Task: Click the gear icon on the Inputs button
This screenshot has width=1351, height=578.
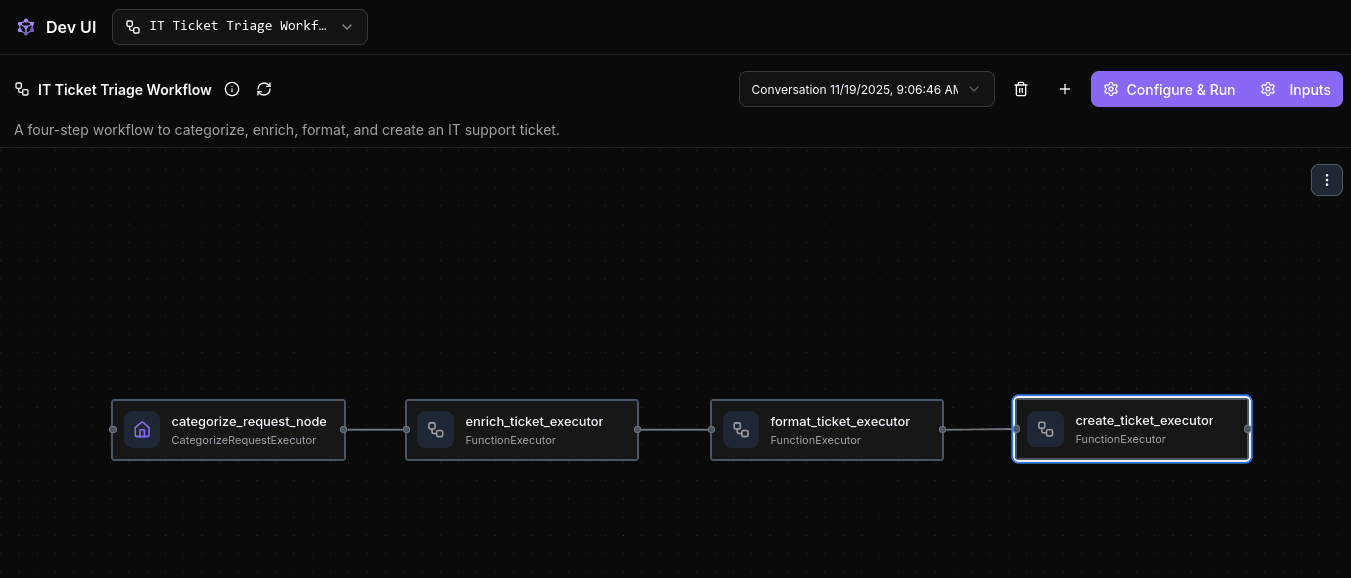Action: (1268, 89)
